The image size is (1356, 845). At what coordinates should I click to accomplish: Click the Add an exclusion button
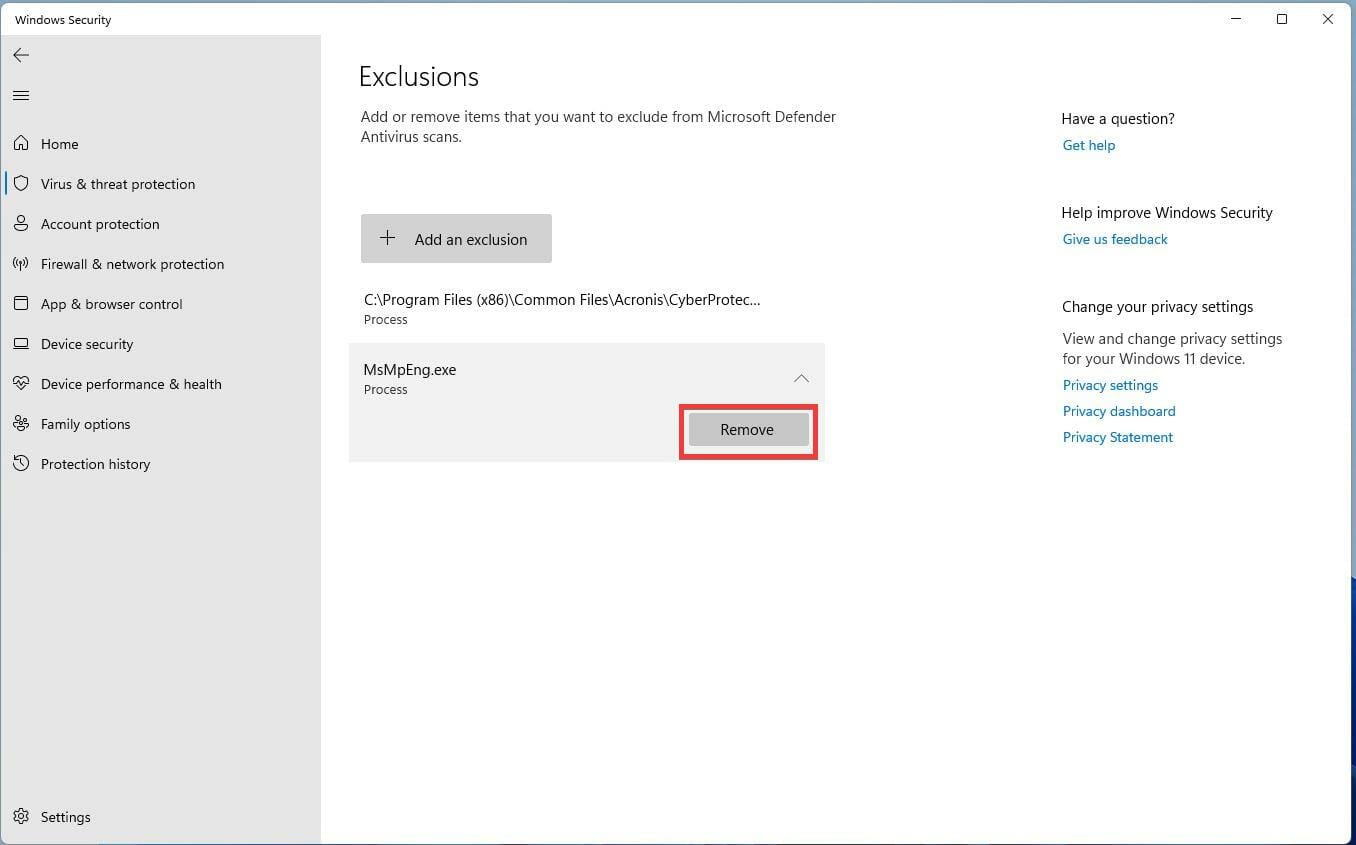(x=456, y=239)
